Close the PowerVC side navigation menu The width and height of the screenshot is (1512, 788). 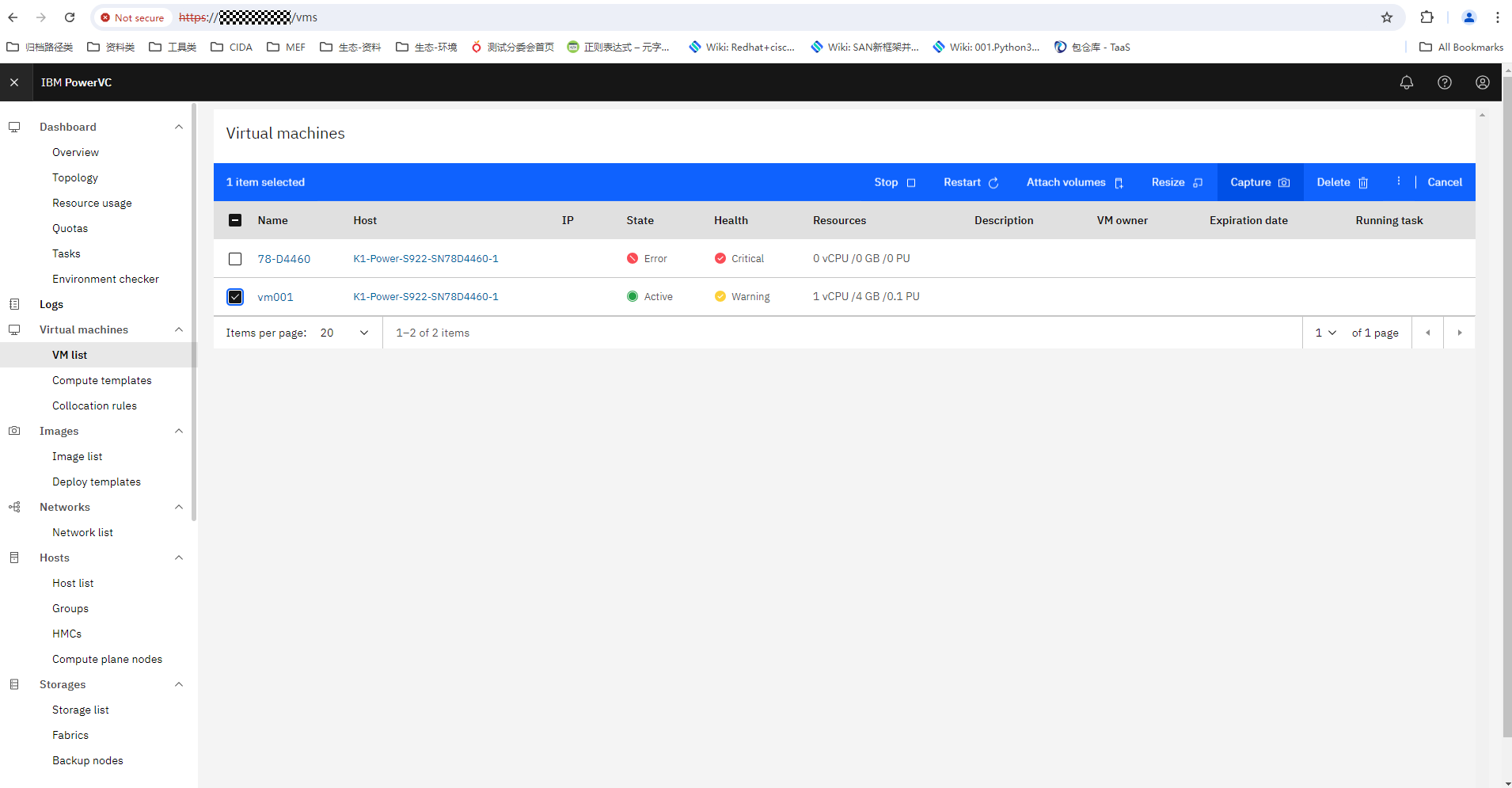pyautogui.click(x=14, y=82)
